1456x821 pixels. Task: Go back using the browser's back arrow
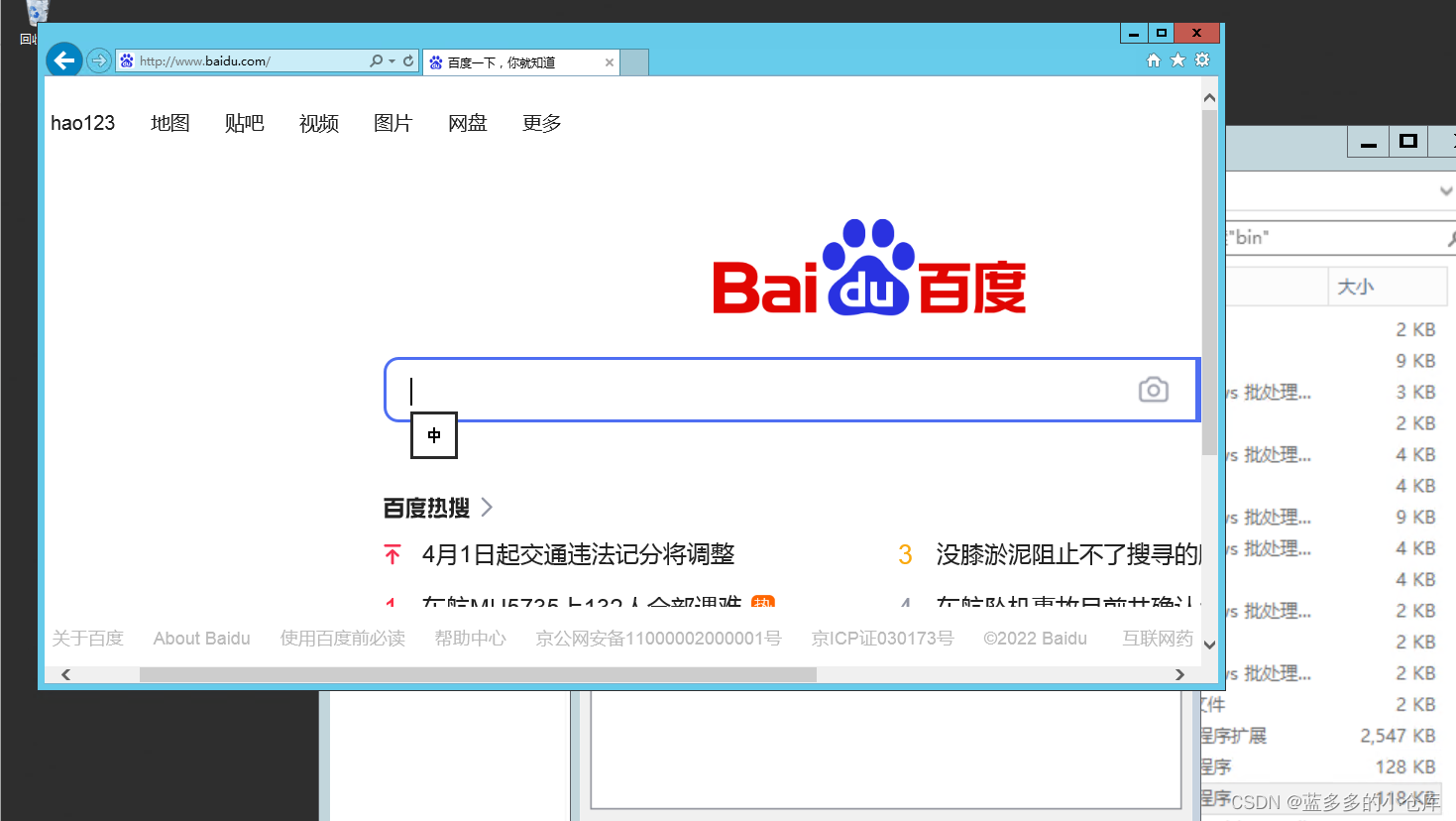[64, 60]
